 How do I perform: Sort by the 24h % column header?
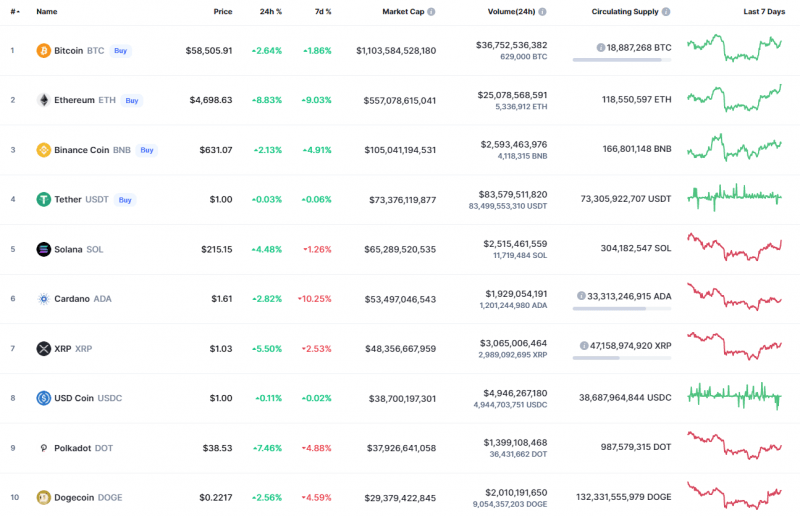pos(270,12)
